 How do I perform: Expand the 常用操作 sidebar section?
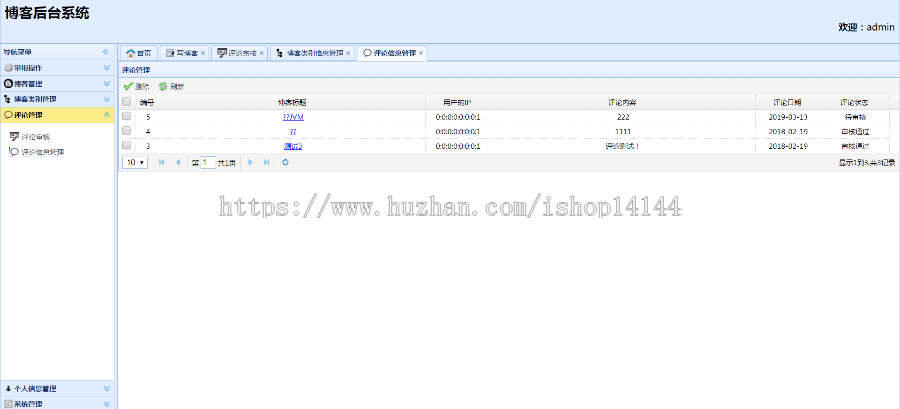[106, 68]
